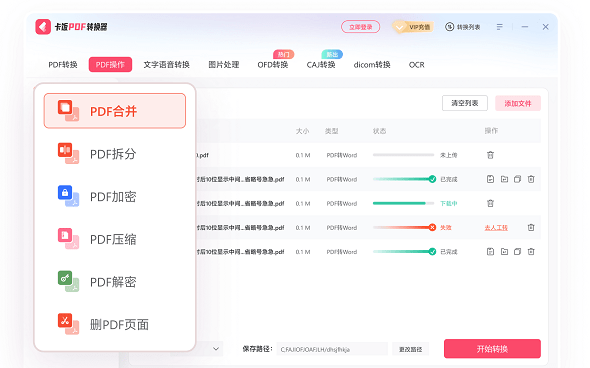The height and width of the screenshot is (368, 590).
Task: Delete the failed 失败 row with trash icon
Action: pos(531,227)
